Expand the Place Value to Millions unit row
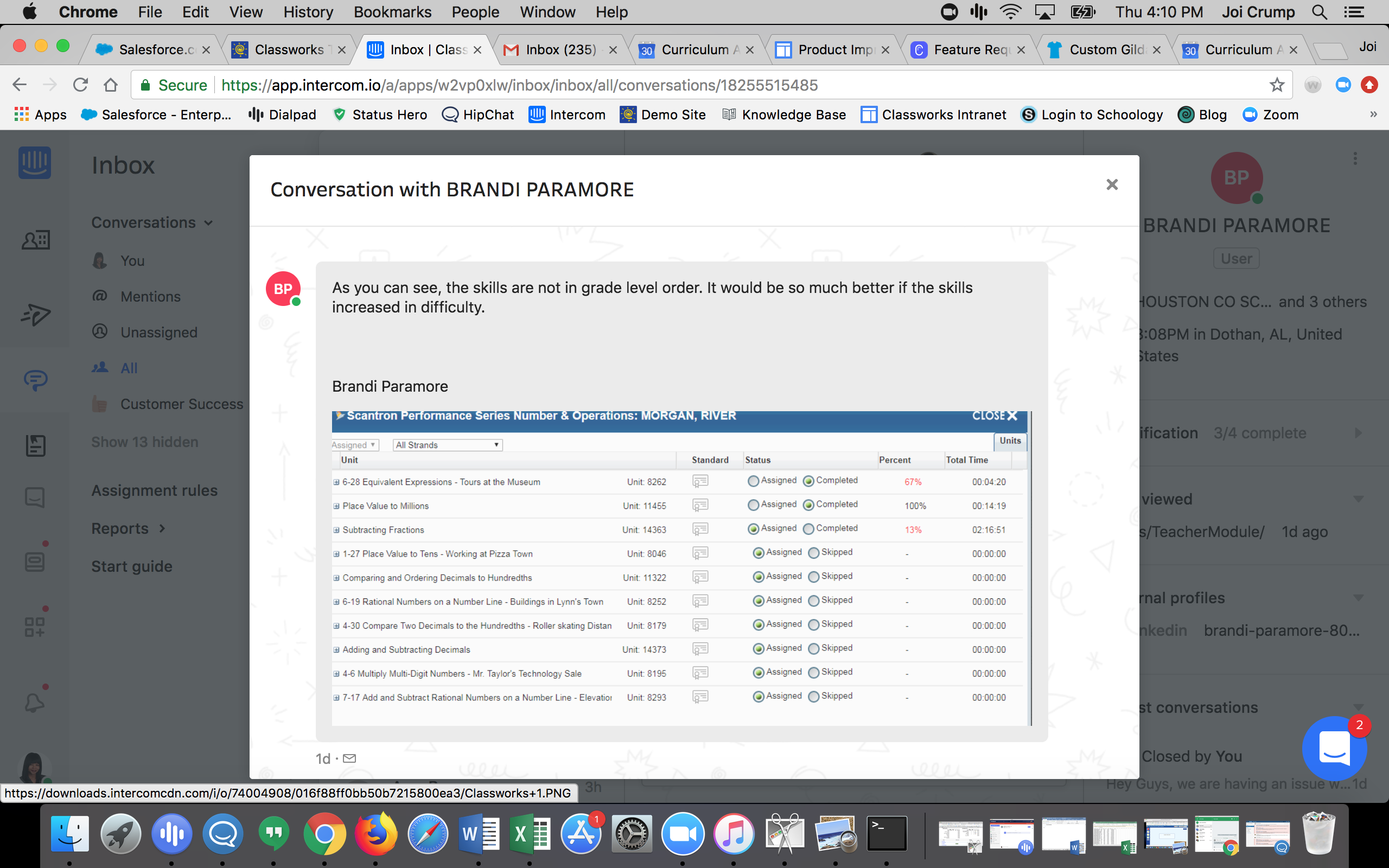The height and width of the screenshot is (868, 1389). click(336, 506)
